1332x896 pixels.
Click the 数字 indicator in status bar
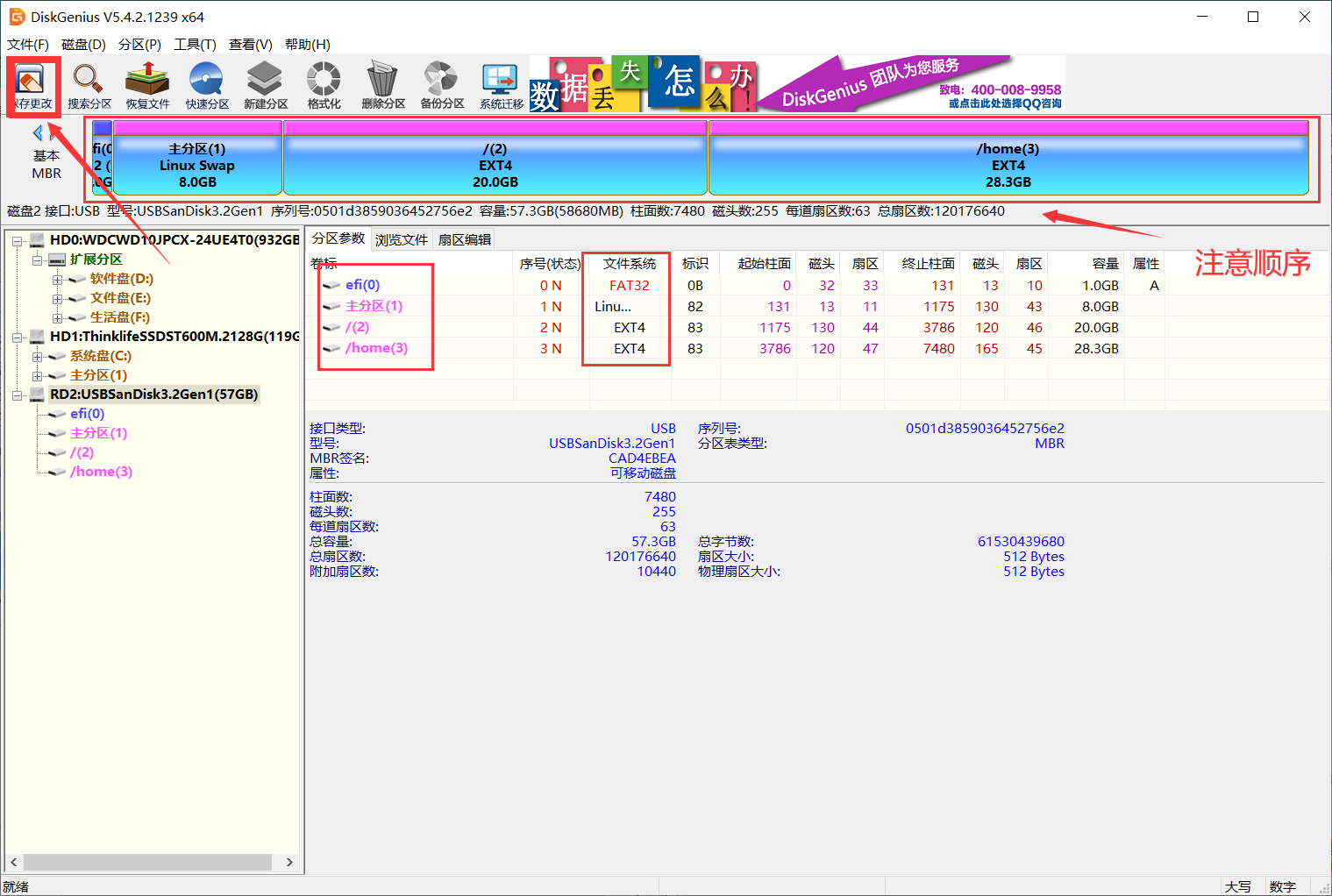pos(1282,886)
